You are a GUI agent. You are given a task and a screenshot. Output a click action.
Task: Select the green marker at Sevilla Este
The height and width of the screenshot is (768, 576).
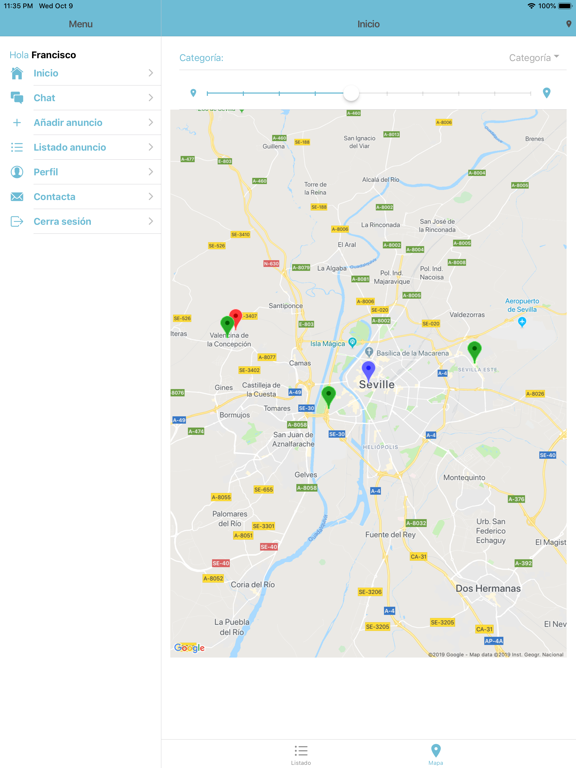click(x=474, y=352)
